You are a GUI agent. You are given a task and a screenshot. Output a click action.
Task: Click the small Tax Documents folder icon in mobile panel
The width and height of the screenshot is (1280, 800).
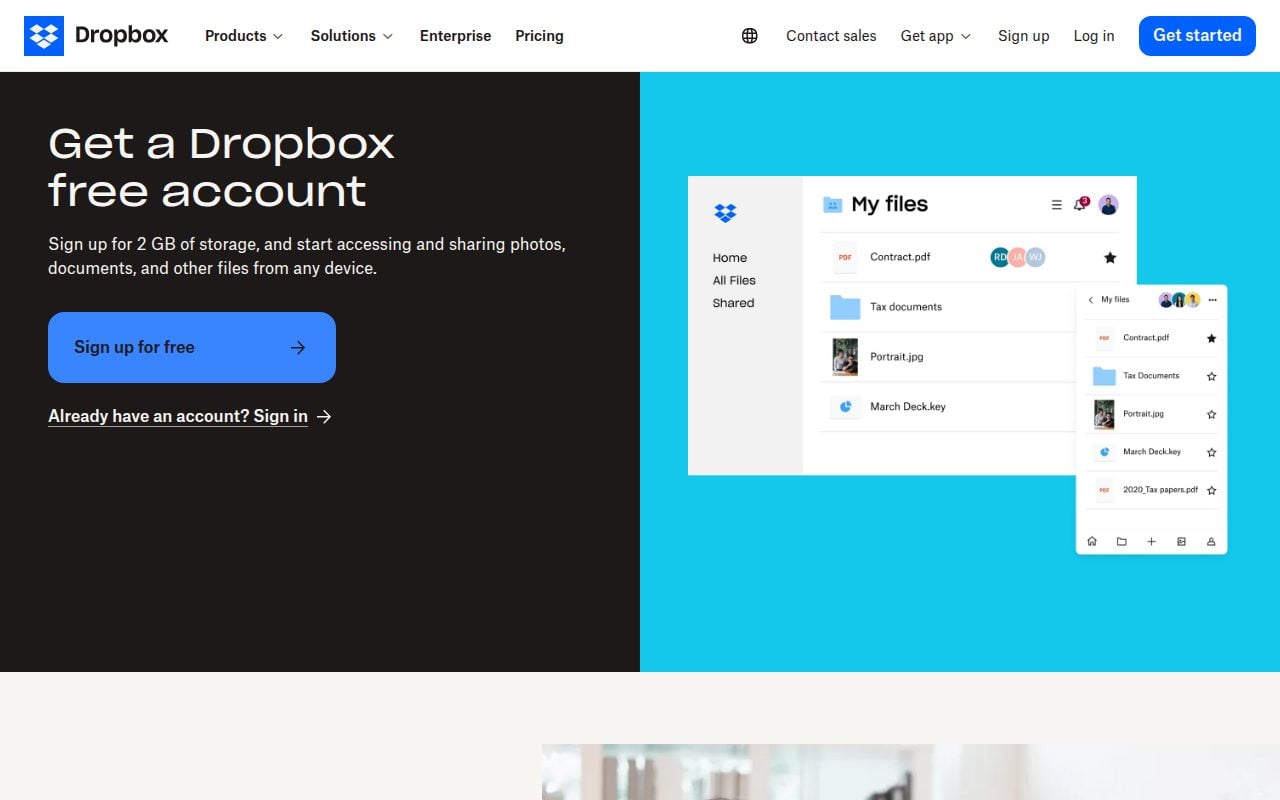(x=1104, y=376)
